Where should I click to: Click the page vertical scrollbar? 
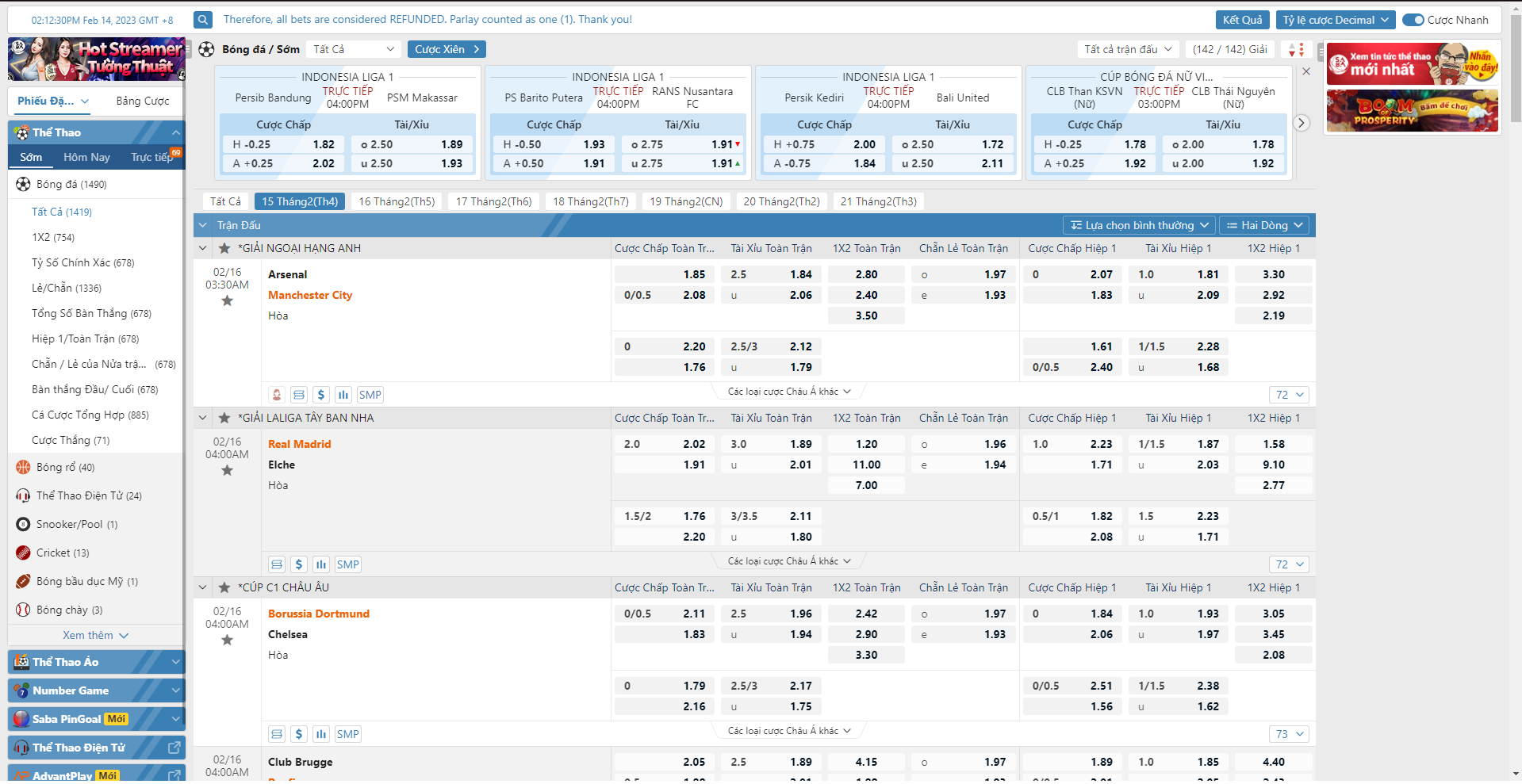(x=1516, y=71)
